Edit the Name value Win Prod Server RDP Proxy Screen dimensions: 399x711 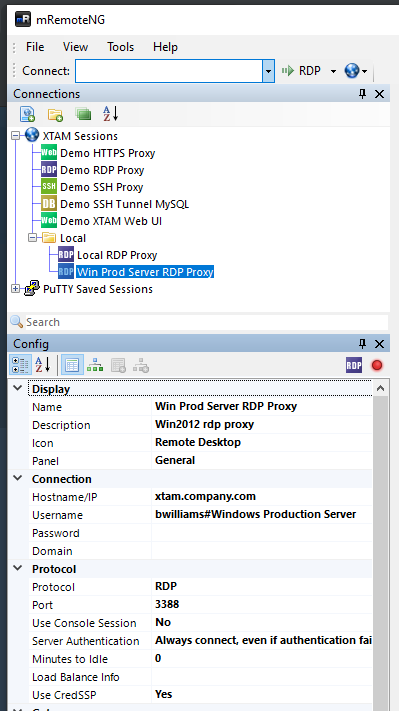[x=262, y=406]
